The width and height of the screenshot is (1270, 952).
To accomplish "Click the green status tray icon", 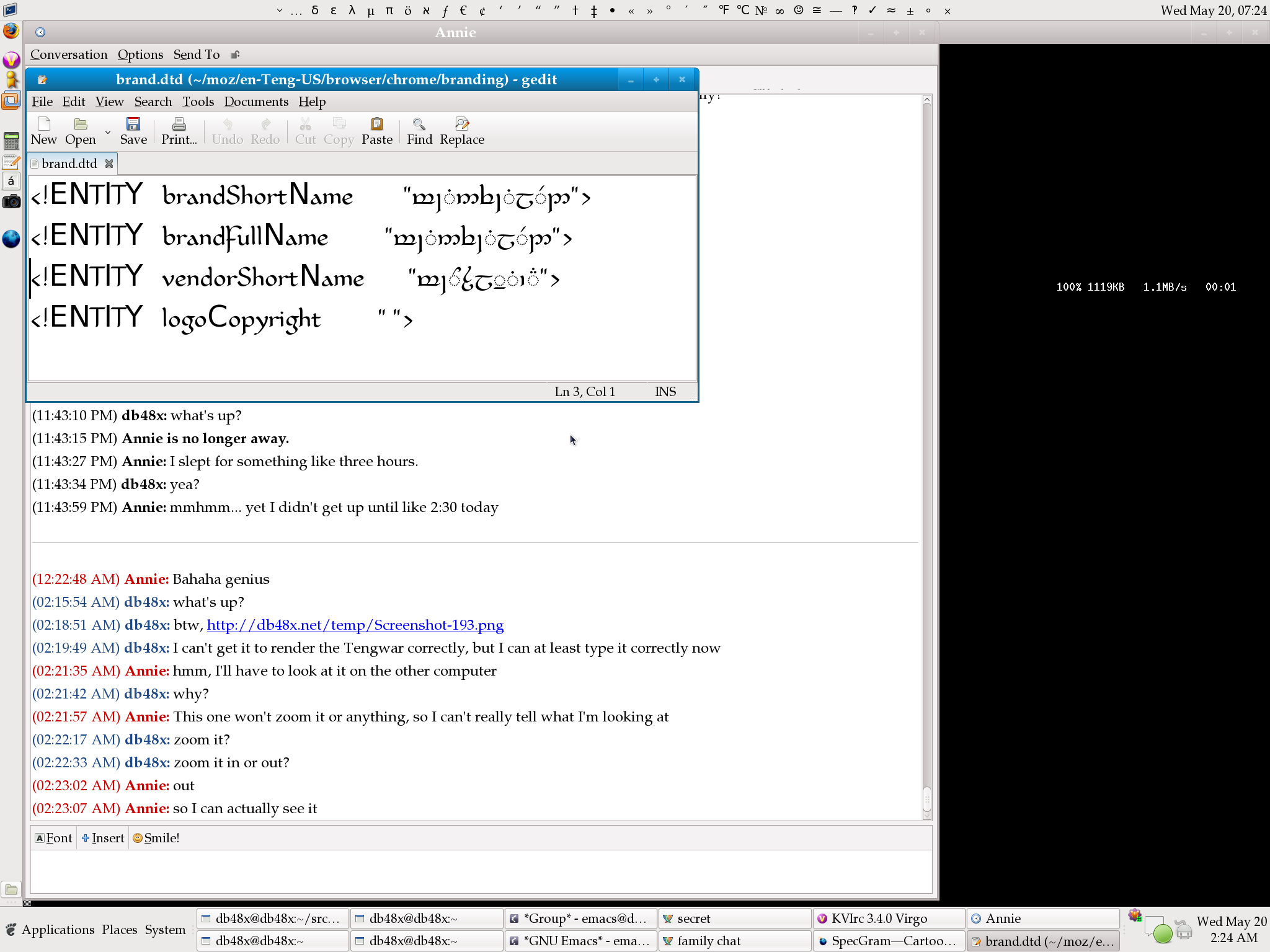I will click(x=1162, y=933).
